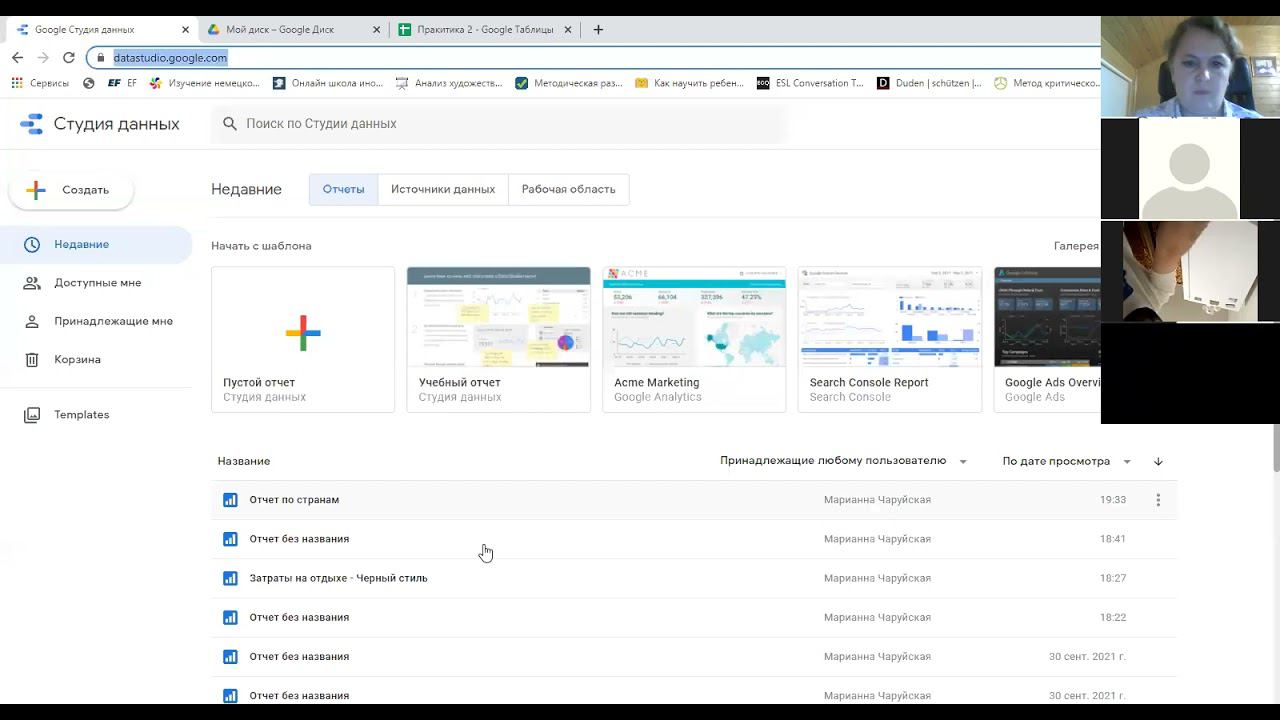This screenshot has width=1280, height=720.
Task: Click the Data Studio logo icon
Action: tap(32, 124)
